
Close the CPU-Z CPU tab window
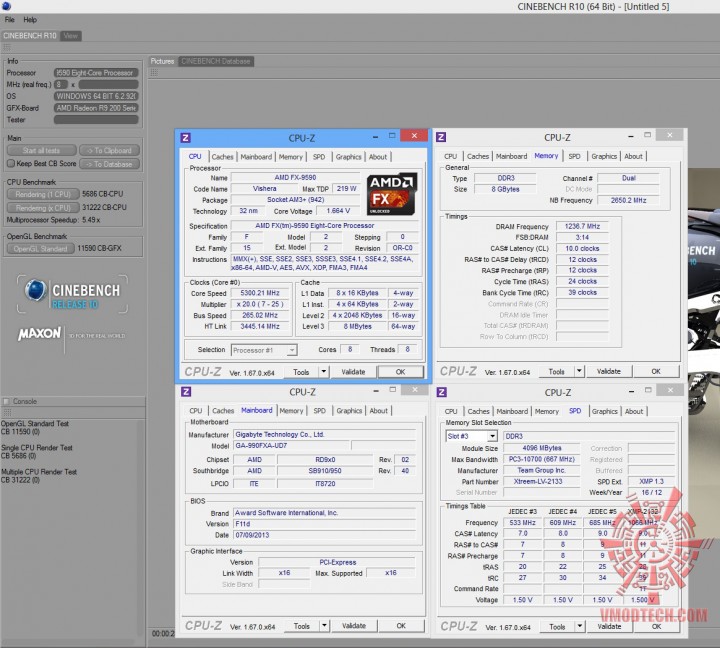414,135
